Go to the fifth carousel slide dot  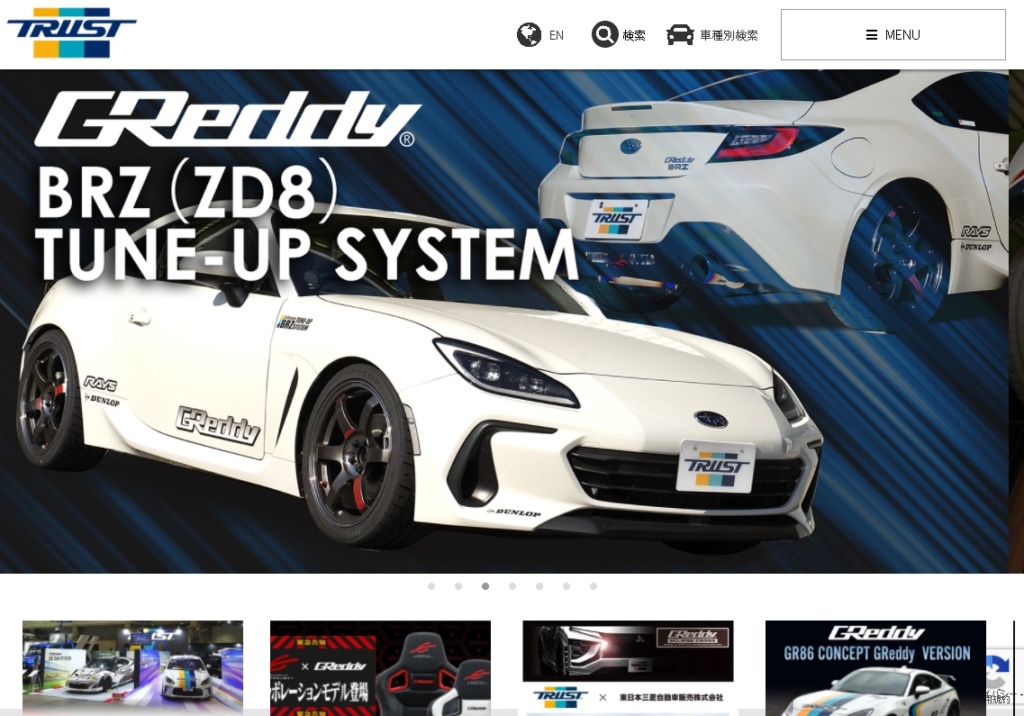pos(539,586)
